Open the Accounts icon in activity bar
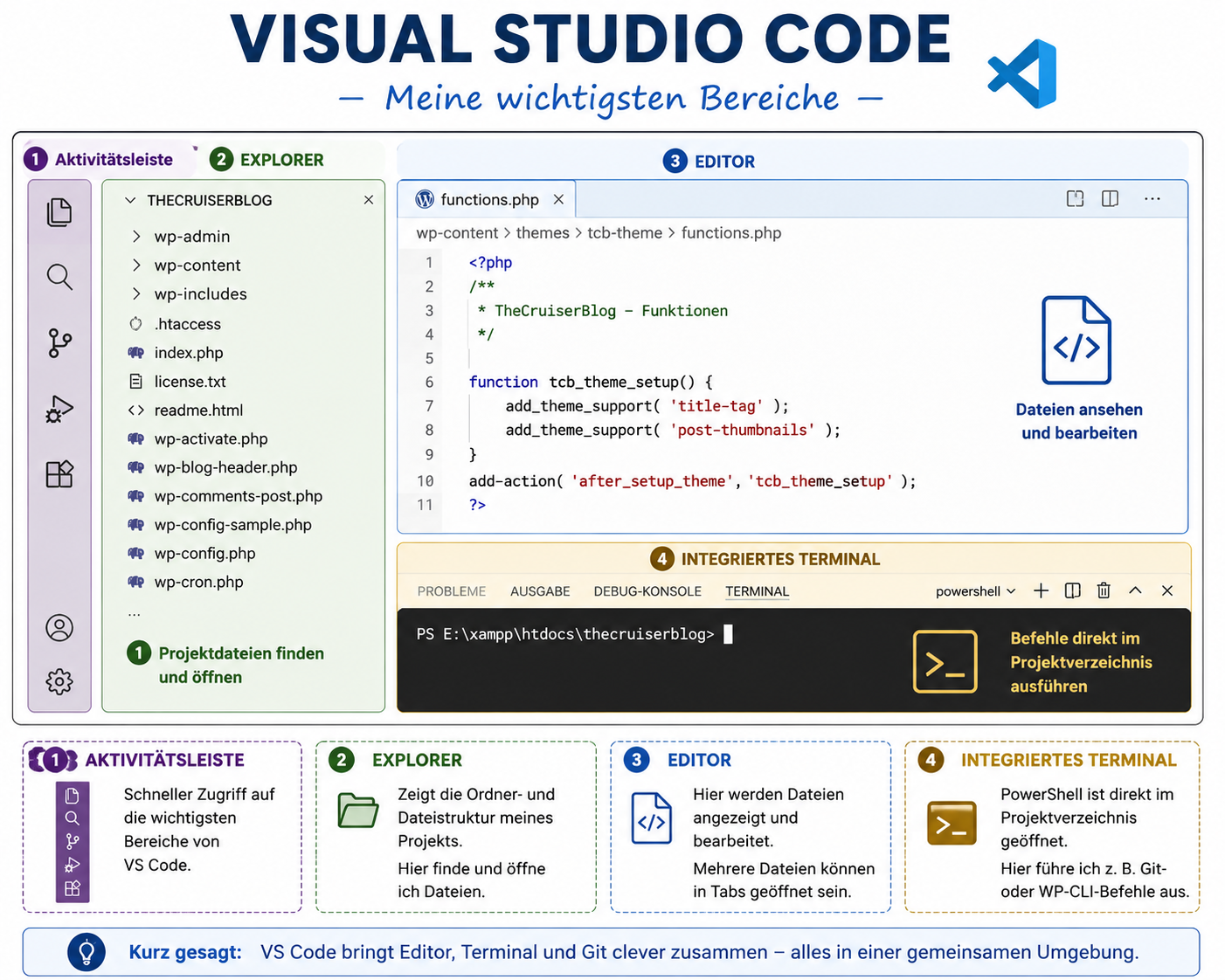 (x=59, y=628)
